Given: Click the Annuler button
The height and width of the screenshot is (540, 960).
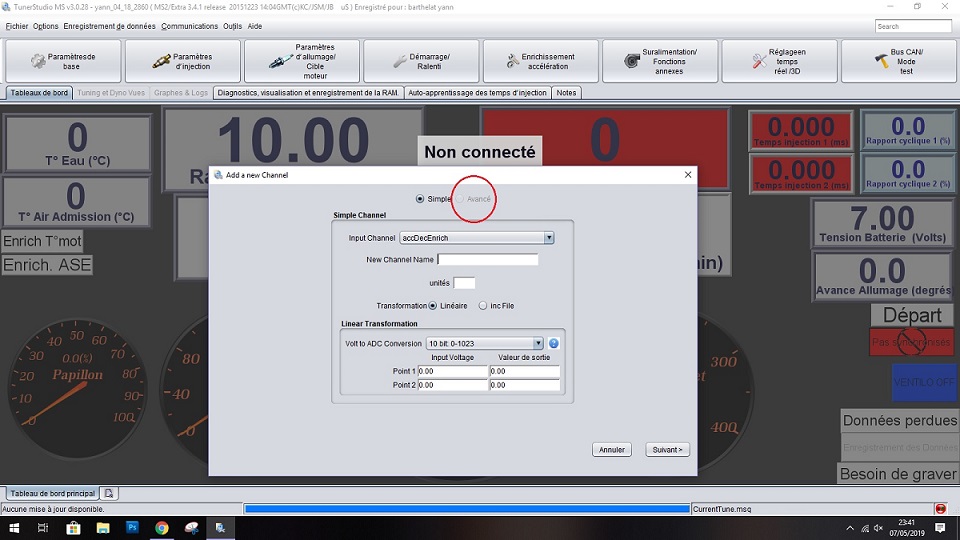Looking at the screenshot, I should click(612, 450).
